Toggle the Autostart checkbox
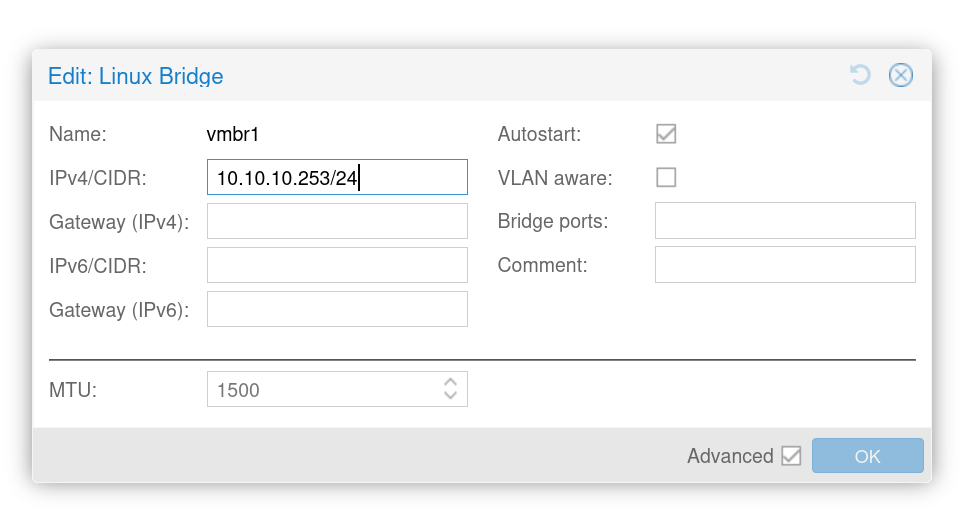970x530 pixels. (666, 134)
